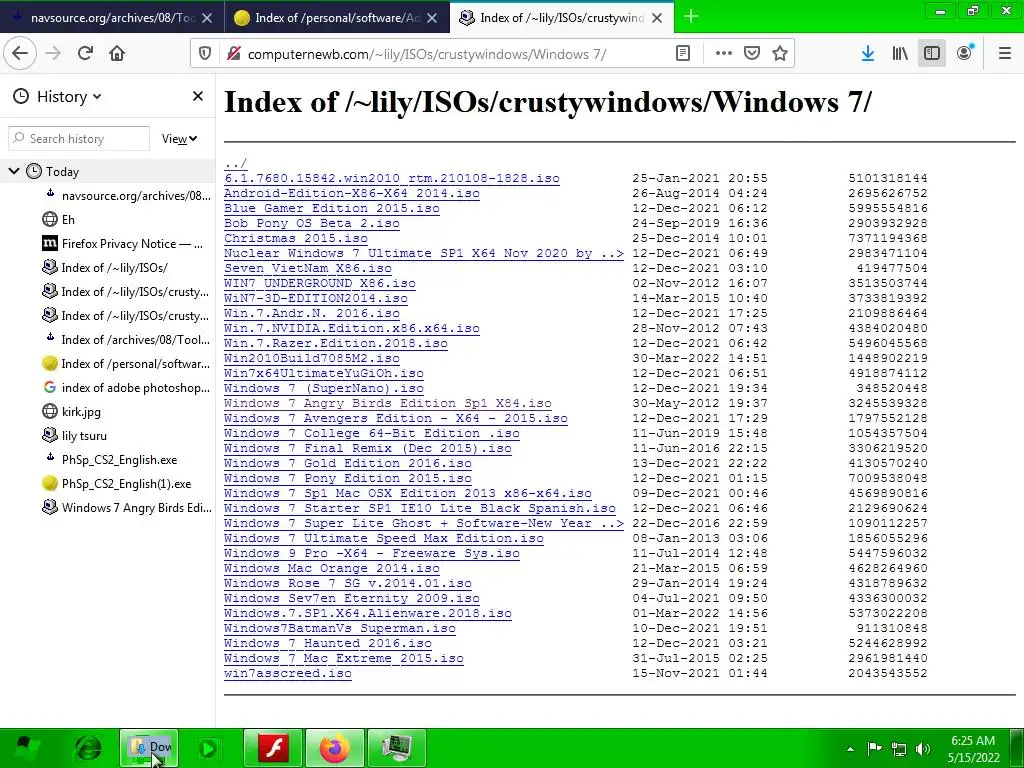Launch Internet Explorer from taskbar
The width and height of the screenshot is (1024, 768).
coord(88,748)
